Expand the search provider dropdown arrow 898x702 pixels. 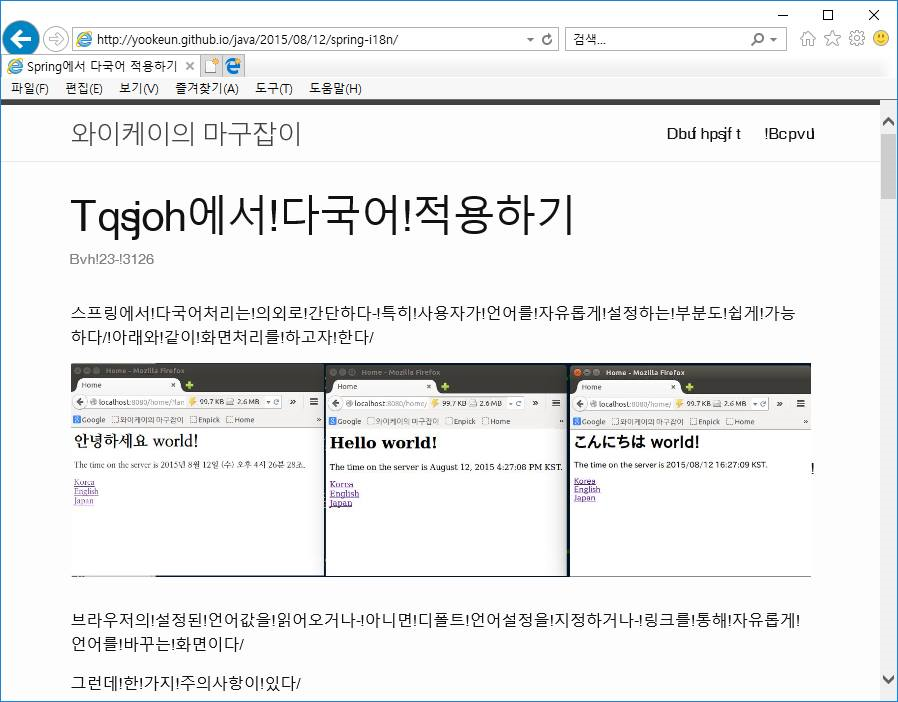coord(774,40)
